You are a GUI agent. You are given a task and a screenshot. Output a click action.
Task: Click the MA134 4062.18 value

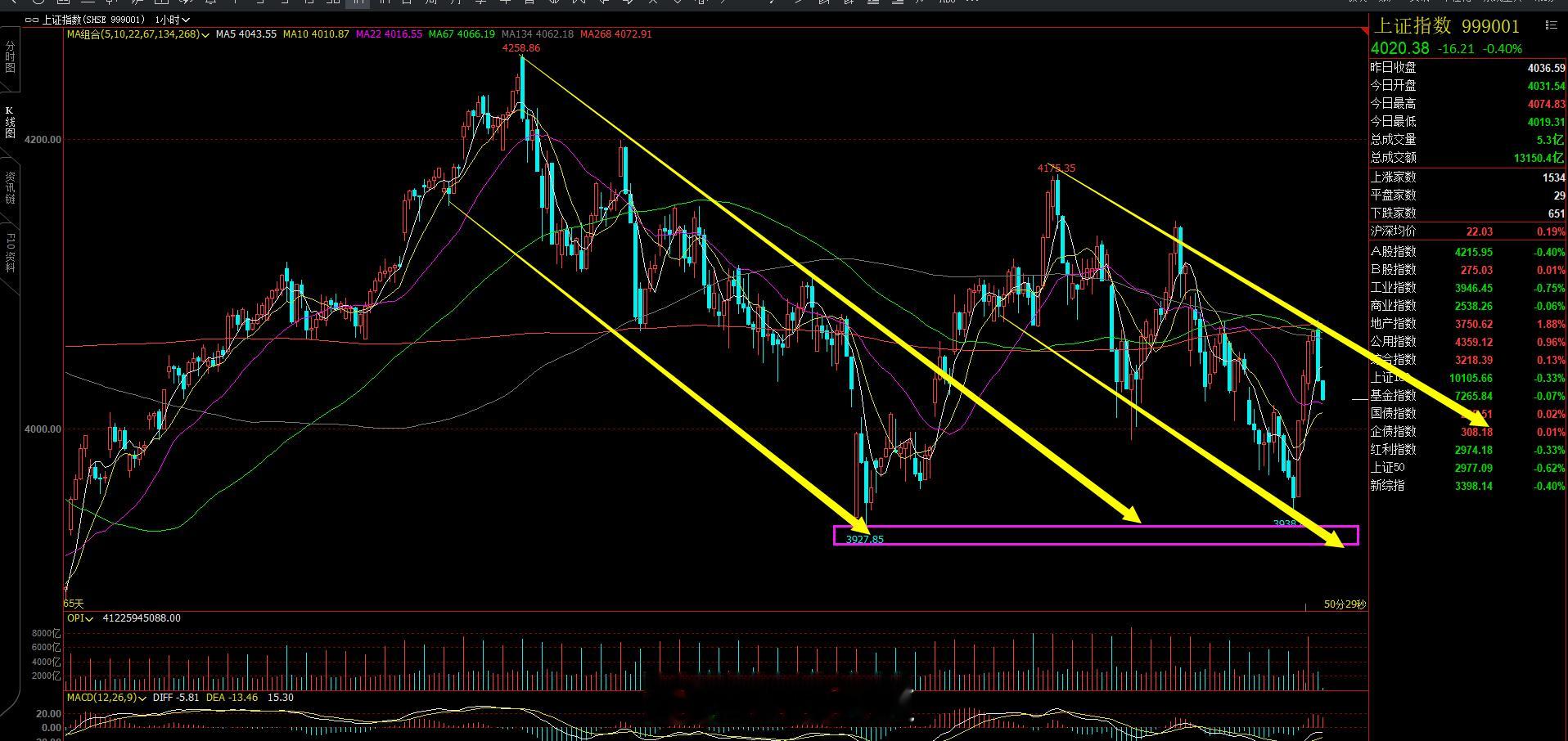[x=537, y=34]
